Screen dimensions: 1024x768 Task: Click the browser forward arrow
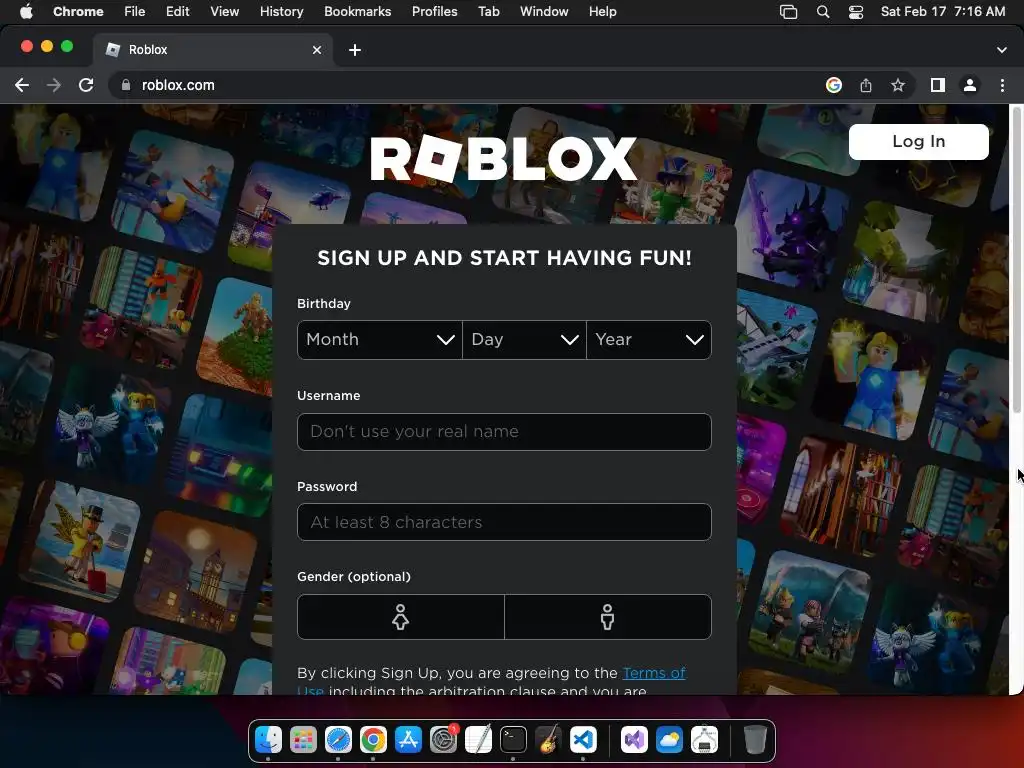tap(54, 85)
